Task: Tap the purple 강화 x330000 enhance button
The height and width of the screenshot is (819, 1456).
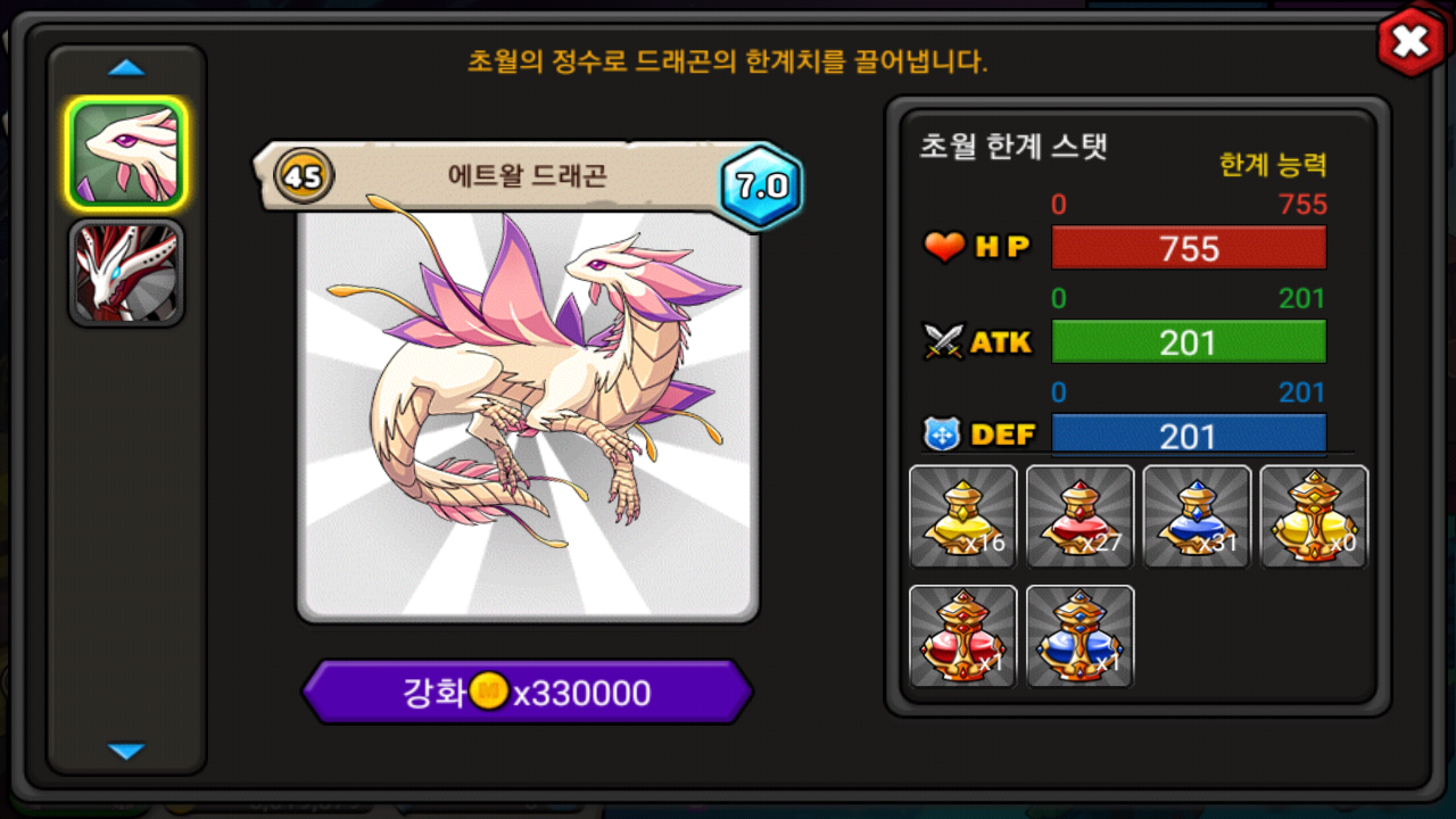Action: pos(527,692)
